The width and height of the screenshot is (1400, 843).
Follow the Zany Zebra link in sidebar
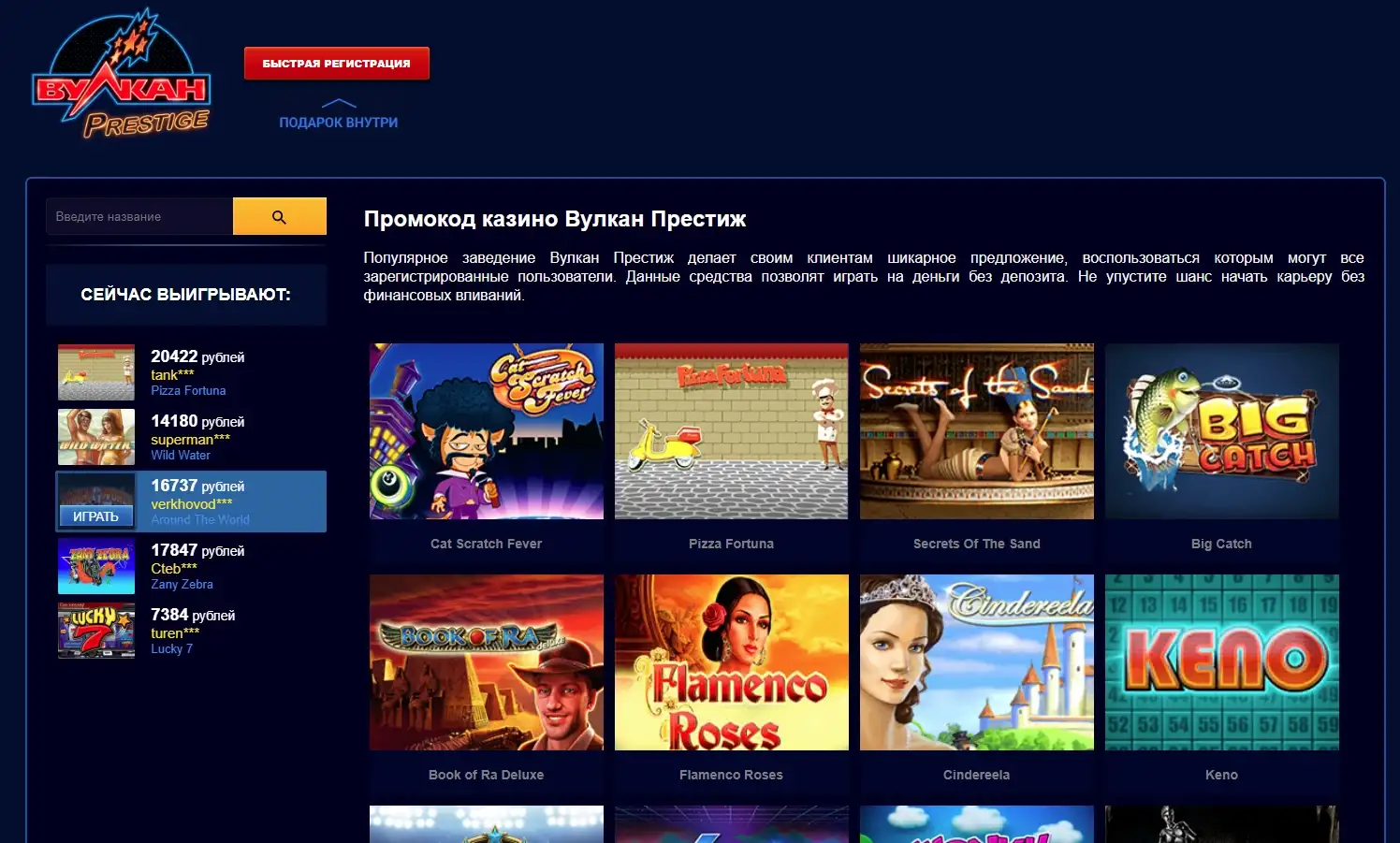(x=182, y=585)
